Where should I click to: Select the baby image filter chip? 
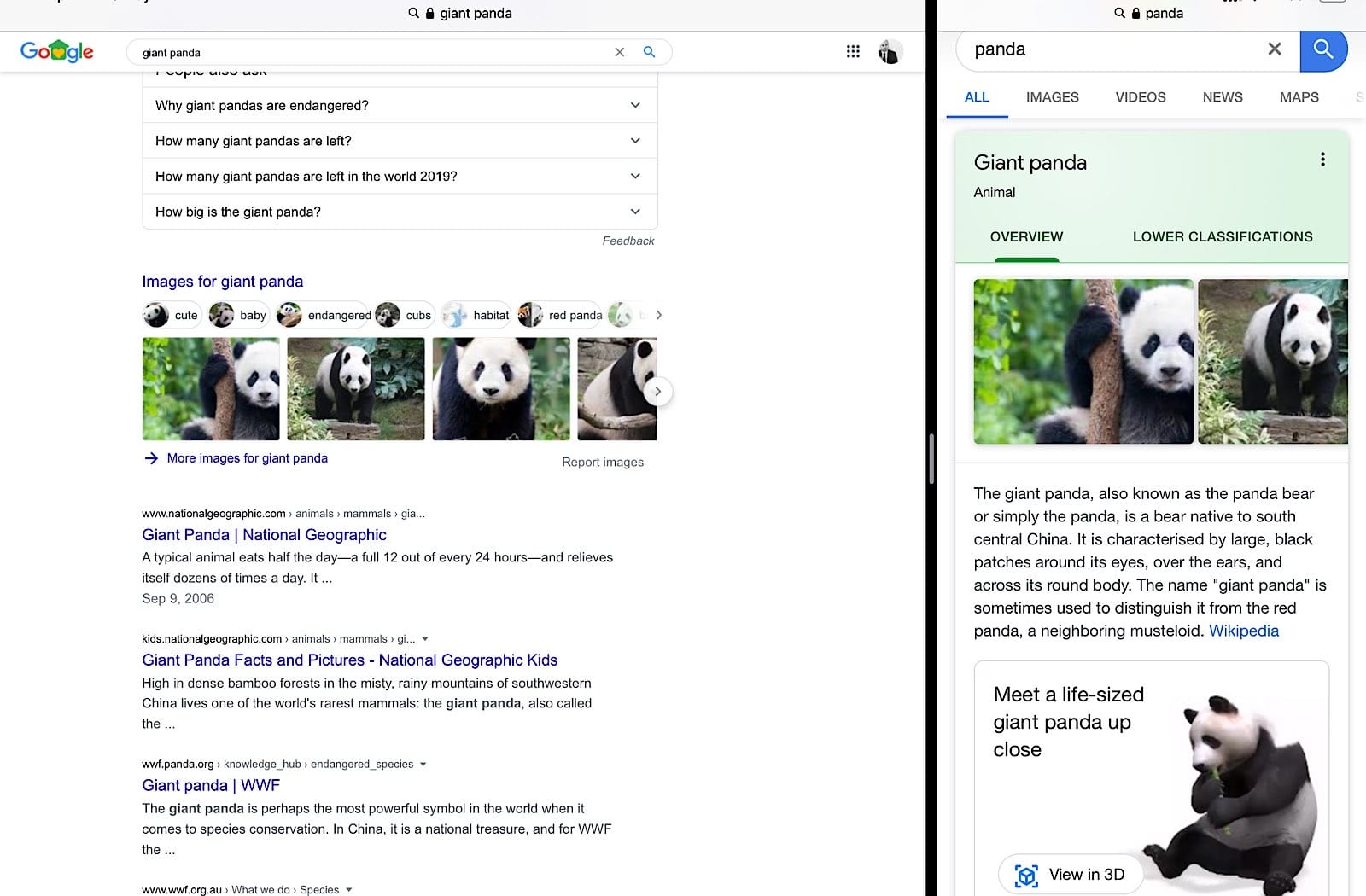pyautogui.click(x=238, y=315)
